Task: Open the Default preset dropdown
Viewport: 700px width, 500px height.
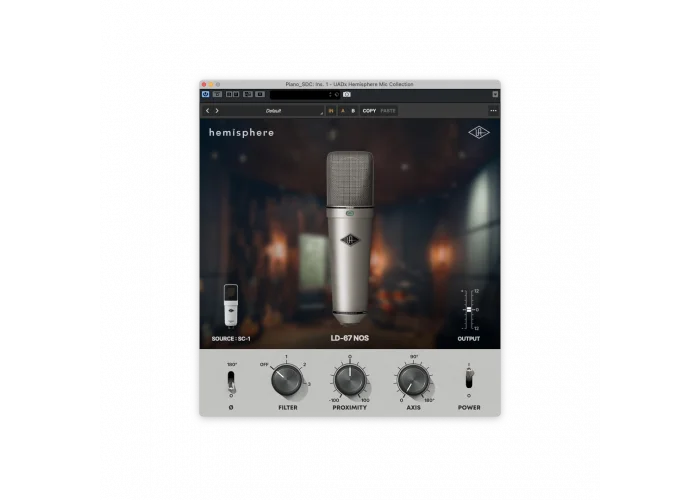Action: click(273, 111)
